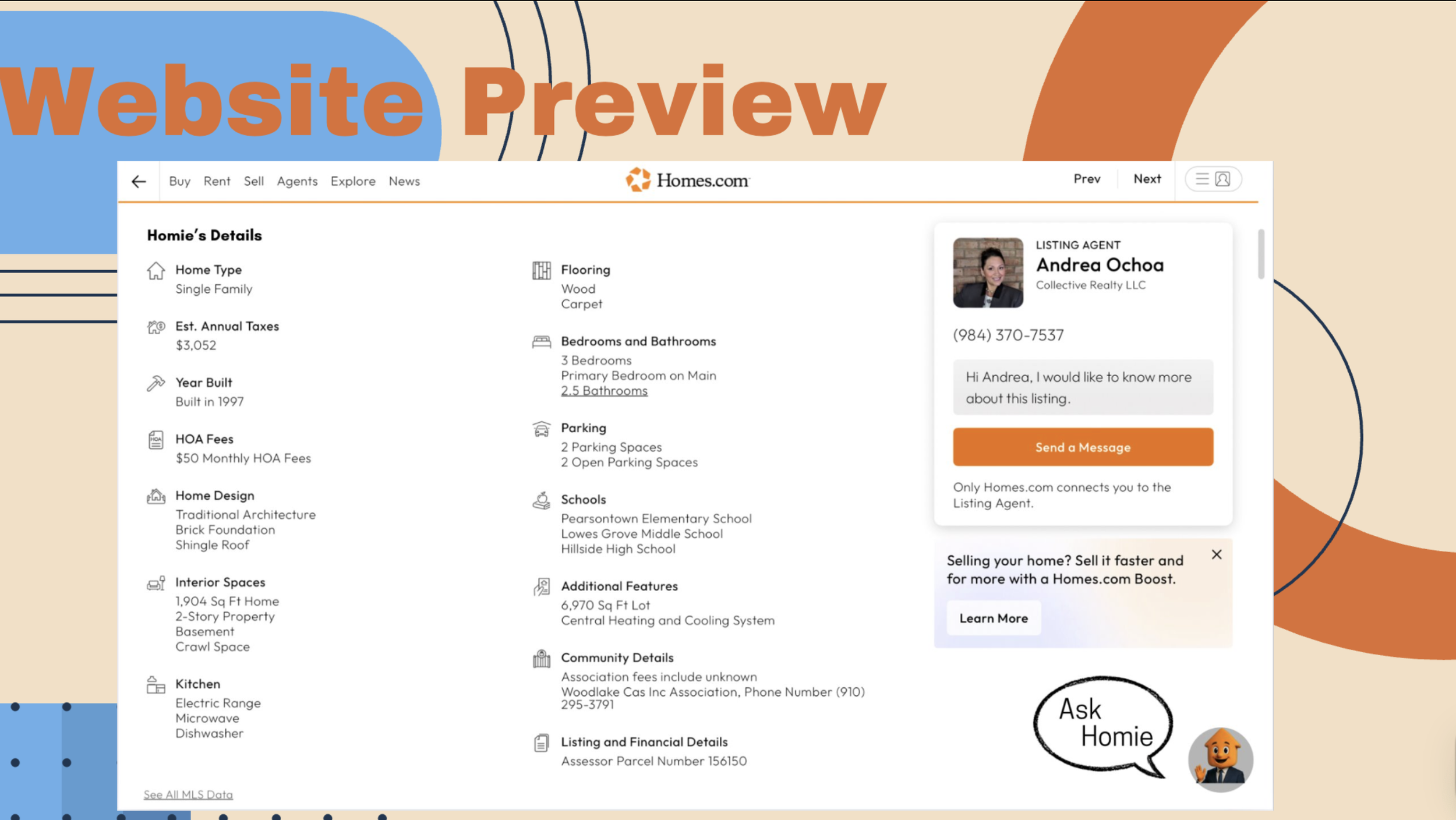Open the Rent menu
The width and height of the screenshot is (1456, 820).
217,181
